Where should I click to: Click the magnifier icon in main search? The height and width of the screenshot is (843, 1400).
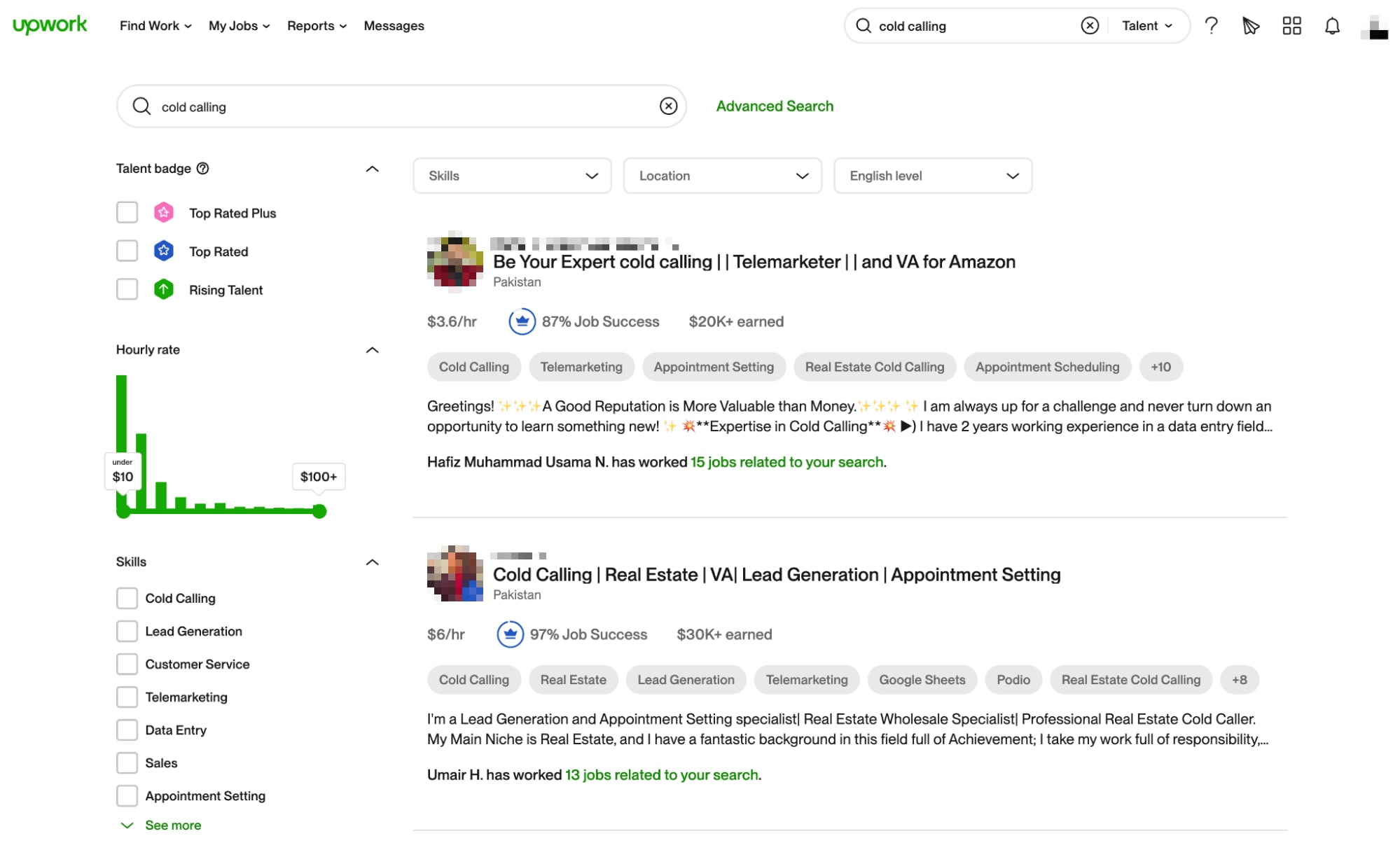point(141,106)
